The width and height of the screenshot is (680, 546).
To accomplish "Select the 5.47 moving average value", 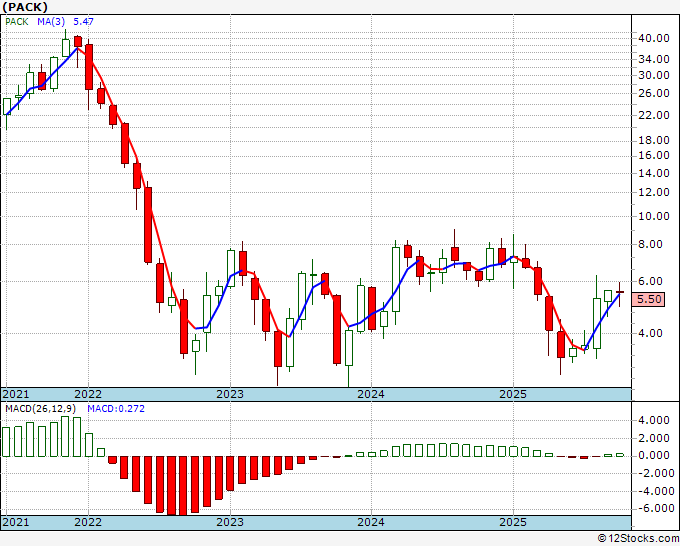I will [83, 22].
